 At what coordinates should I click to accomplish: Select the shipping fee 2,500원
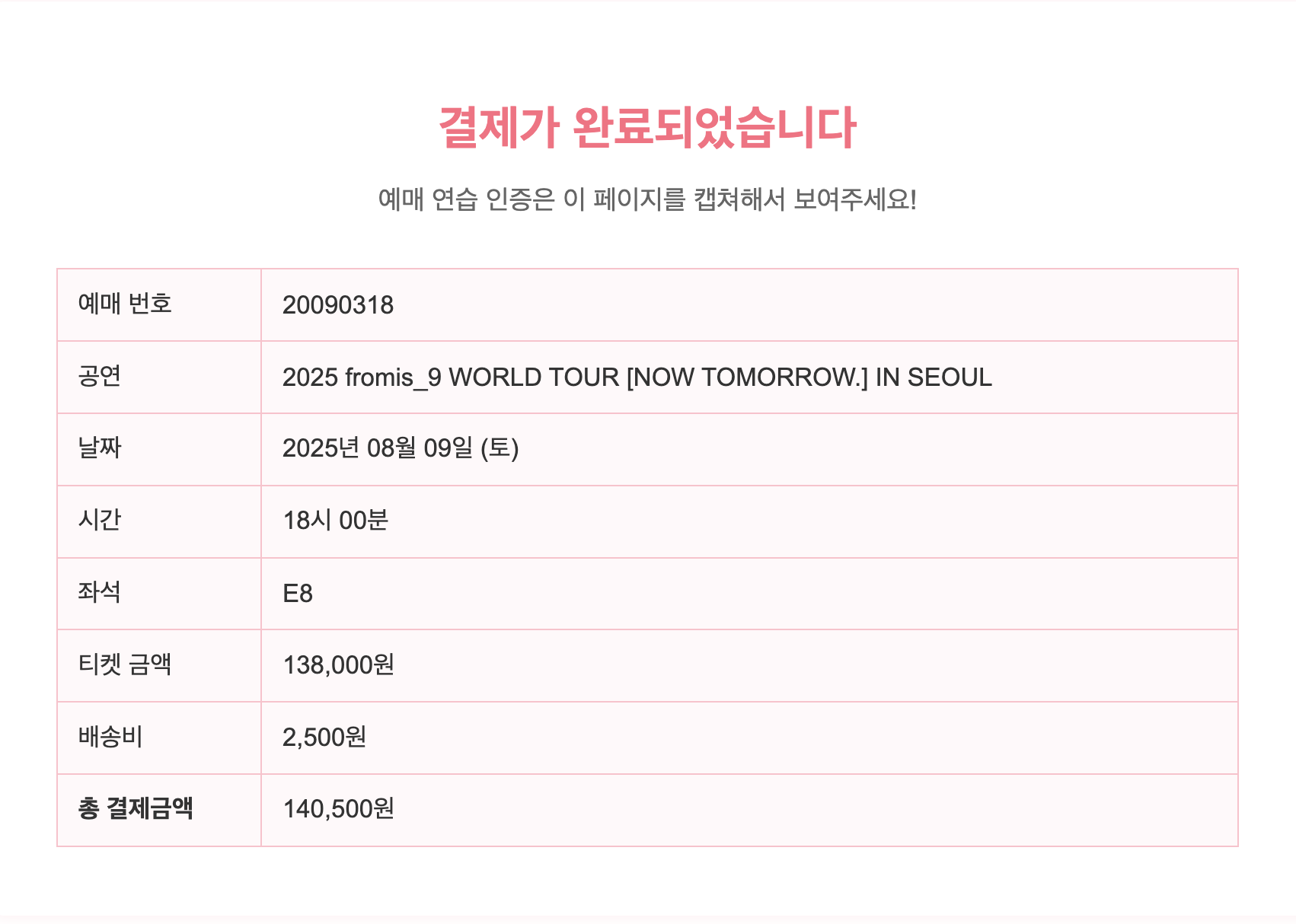(x=324, y=738)
